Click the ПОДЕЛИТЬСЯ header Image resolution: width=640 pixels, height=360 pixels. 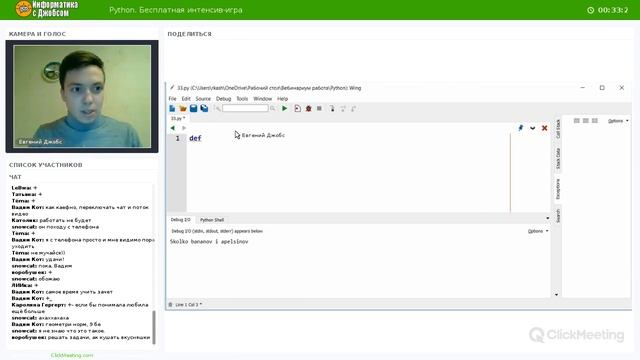click(x=189, y=34)
